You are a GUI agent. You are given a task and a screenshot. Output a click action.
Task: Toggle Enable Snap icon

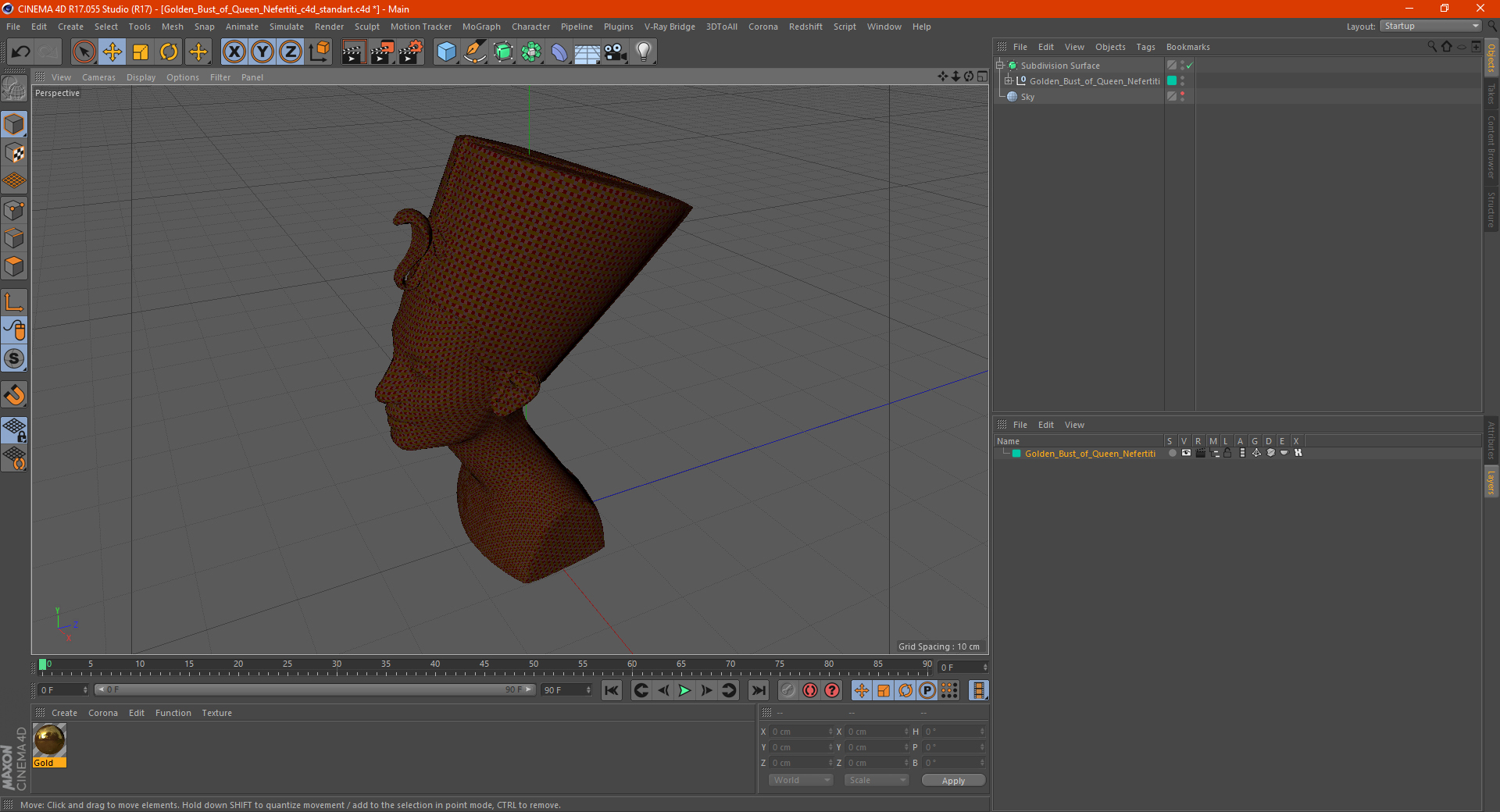pyautogui.click(x=14, y=359)
